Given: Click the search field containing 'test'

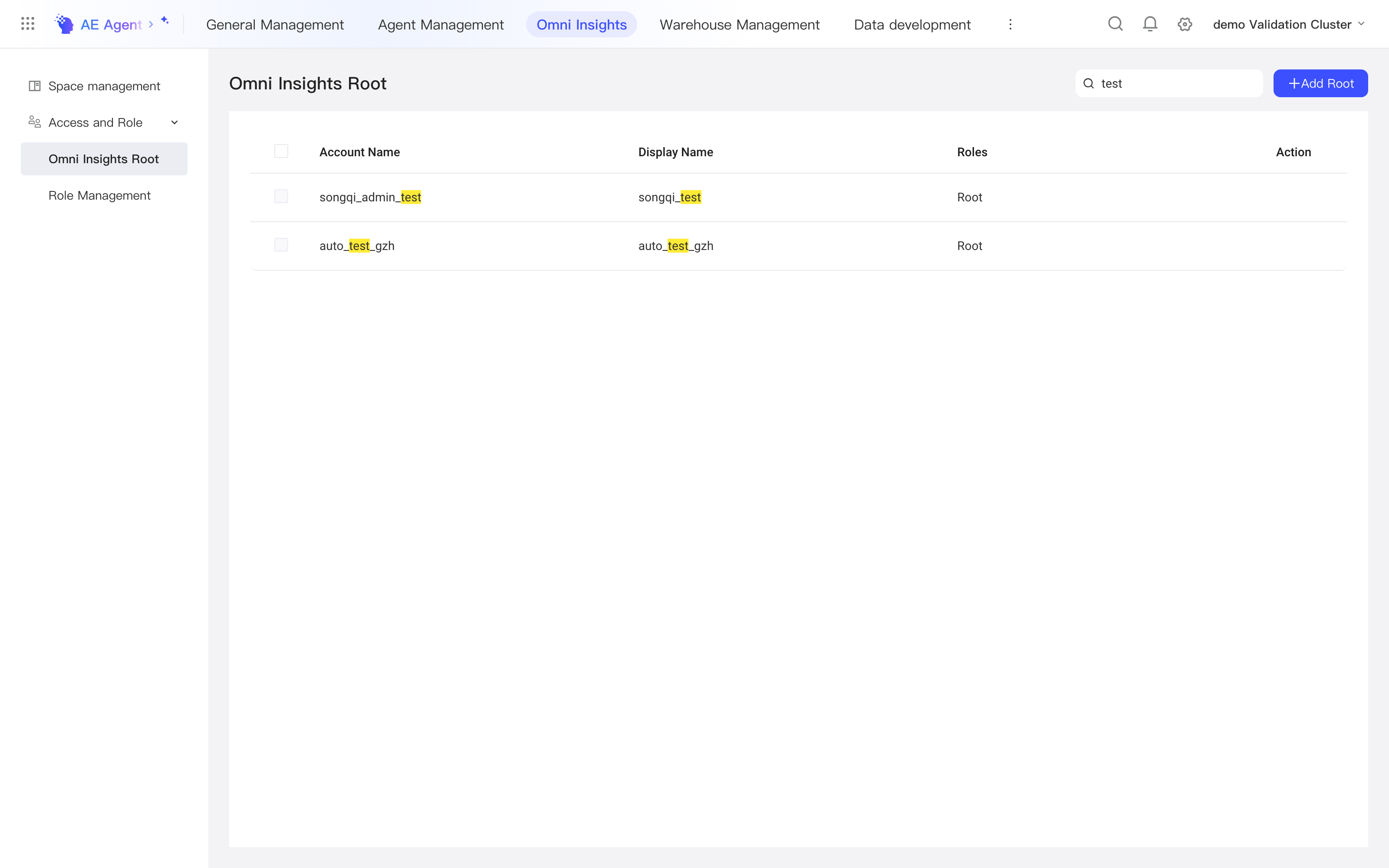Looking at the screenshot, I should click(1168, 83).
